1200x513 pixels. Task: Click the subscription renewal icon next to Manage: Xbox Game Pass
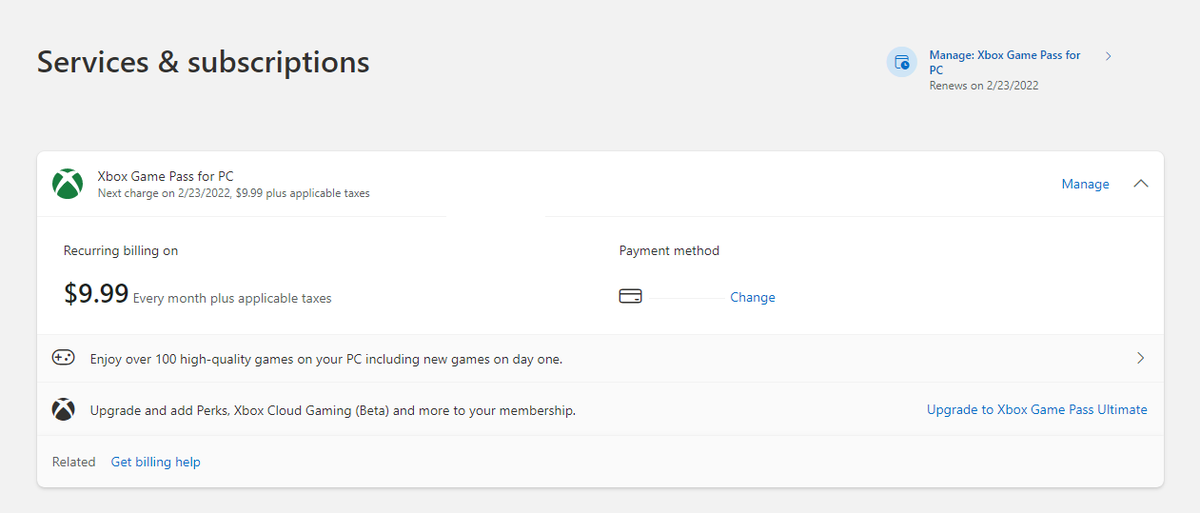pyautogui.click(x=902, y=62)
